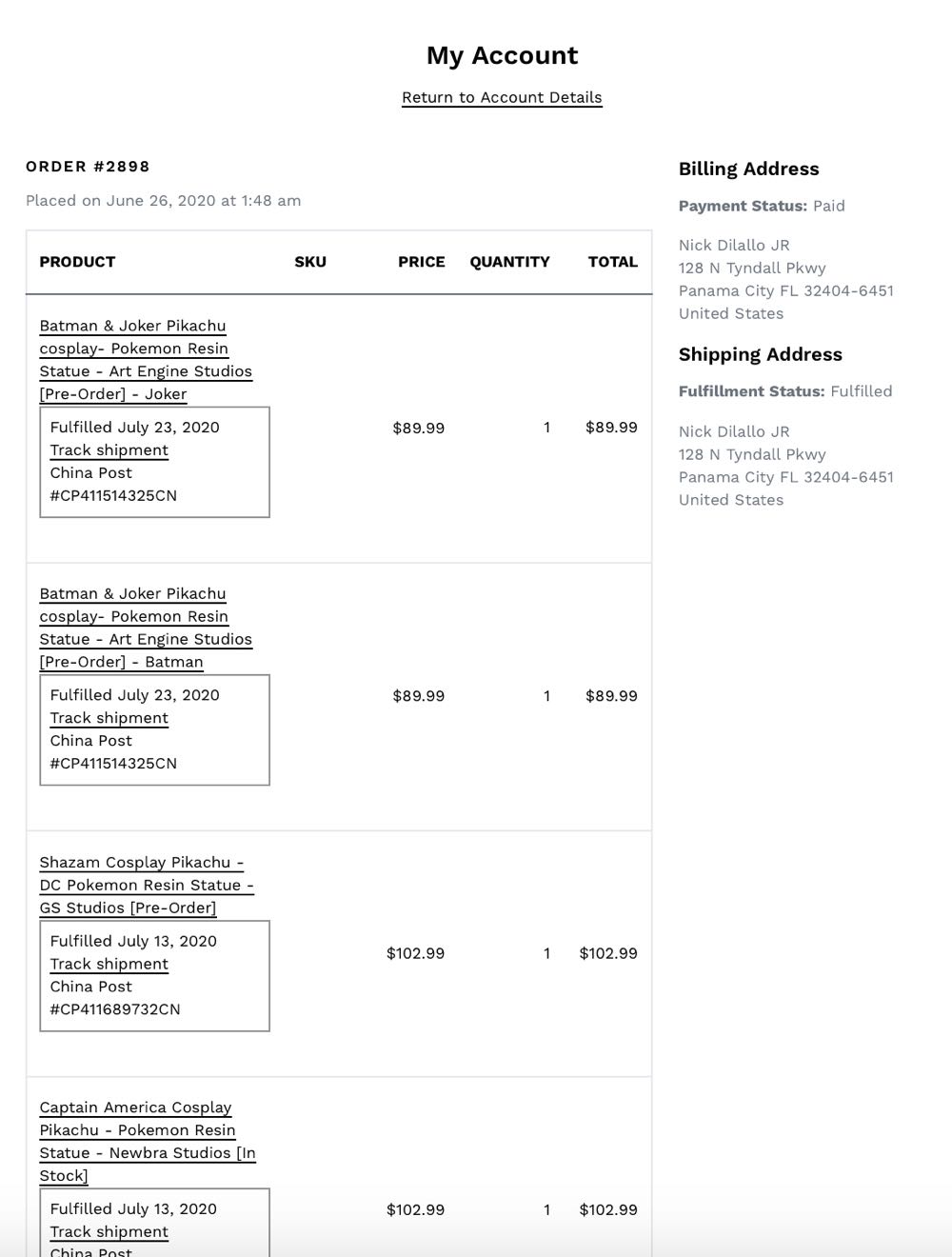Open the Joker Pikachu resin statue product link
Viewport: 952px width, 1257px height.
coord(146,360)
